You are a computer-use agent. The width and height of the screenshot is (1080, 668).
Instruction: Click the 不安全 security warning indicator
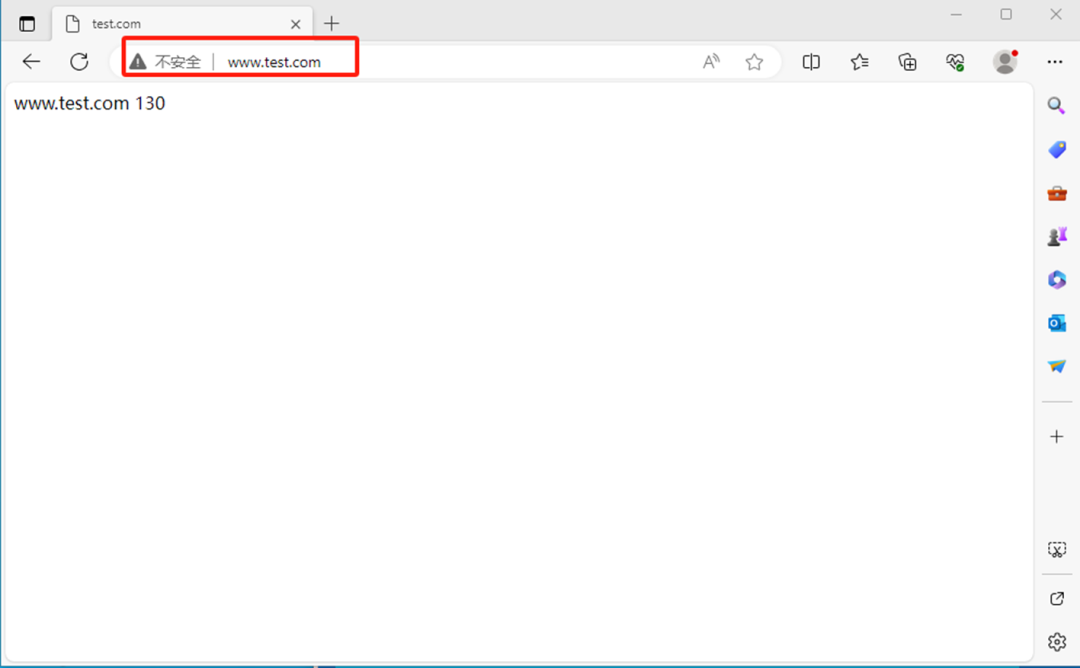click(166, 62)
